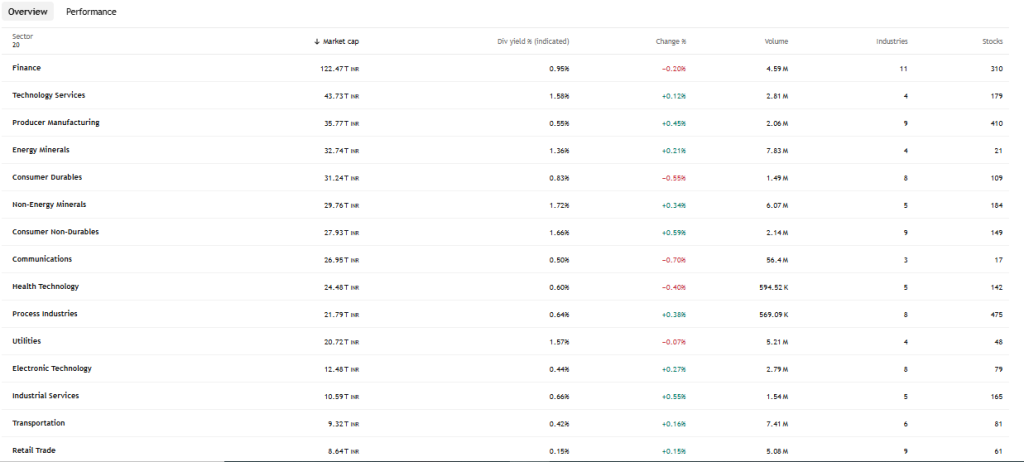This screenshot has height=462, width=1024.
Task: Open the Health Technology sector
Action: point(45,287)
